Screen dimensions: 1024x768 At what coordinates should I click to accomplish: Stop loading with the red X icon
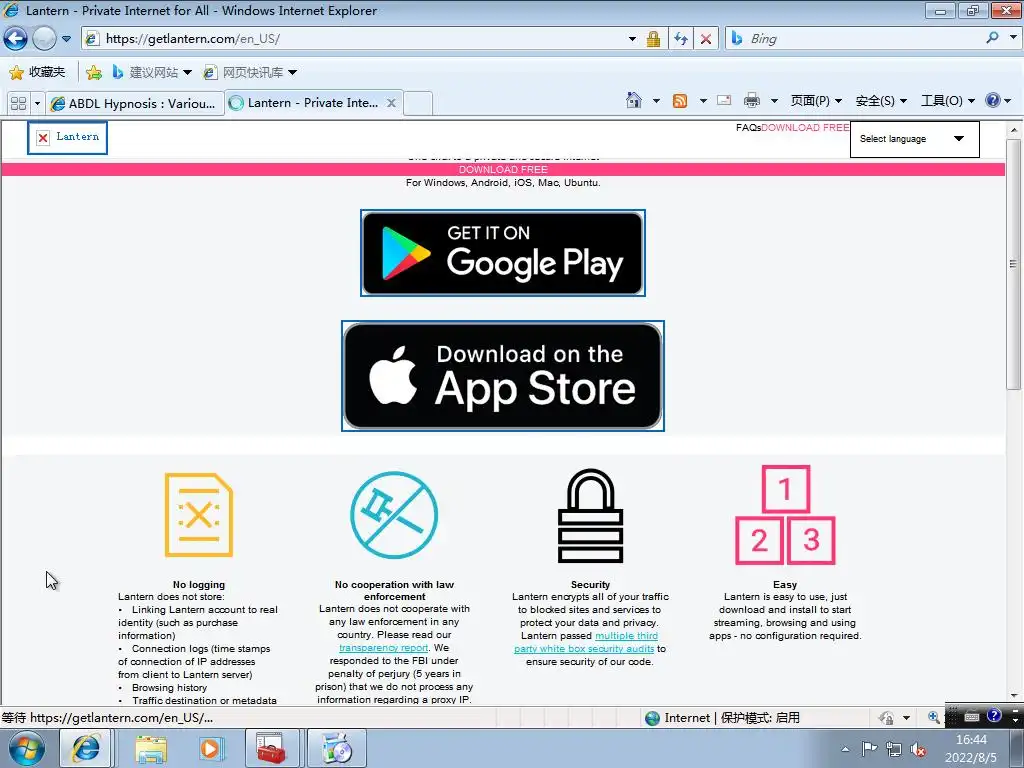pyautogui.click(x=706, y=39)
